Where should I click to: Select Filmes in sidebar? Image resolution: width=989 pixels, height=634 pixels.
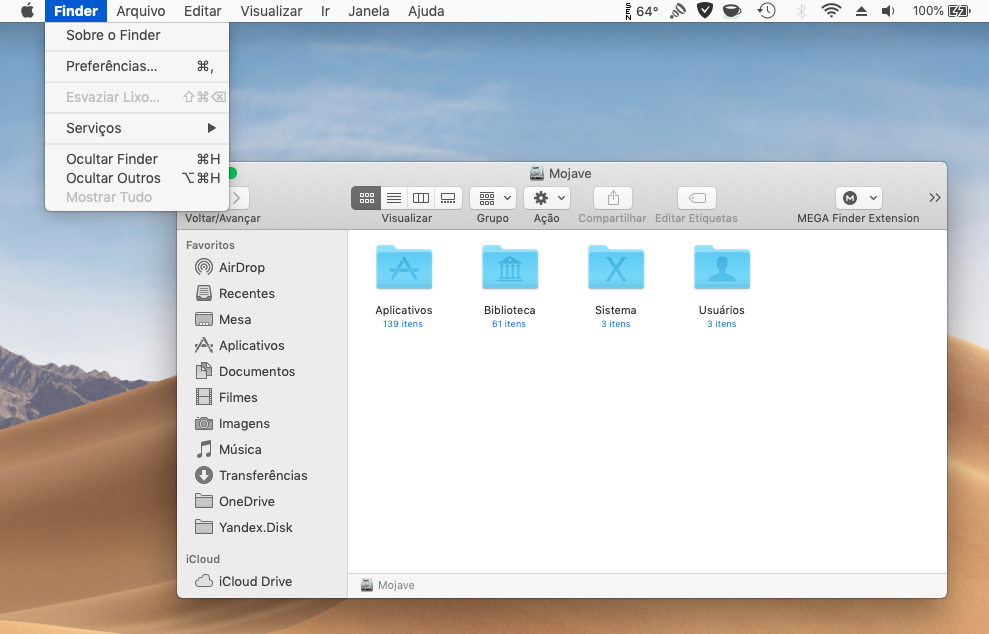(262, 397)
